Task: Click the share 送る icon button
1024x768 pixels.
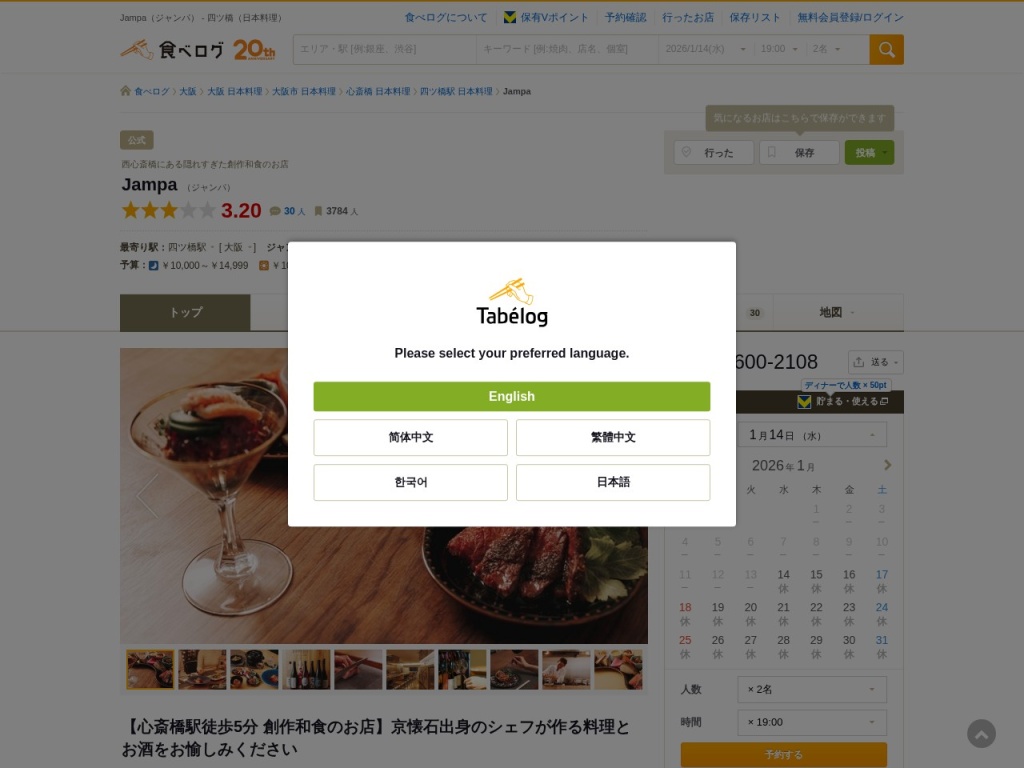Action: (x=875, y=362)
